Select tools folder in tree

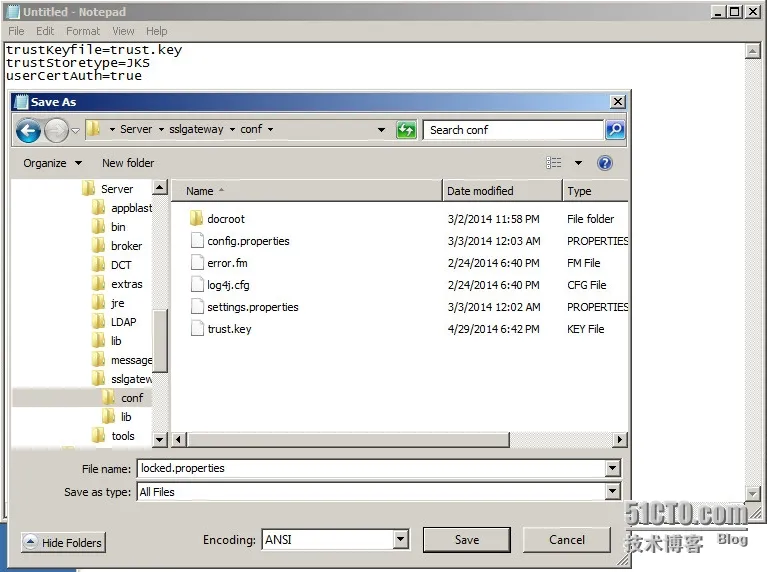pos(113,436)
